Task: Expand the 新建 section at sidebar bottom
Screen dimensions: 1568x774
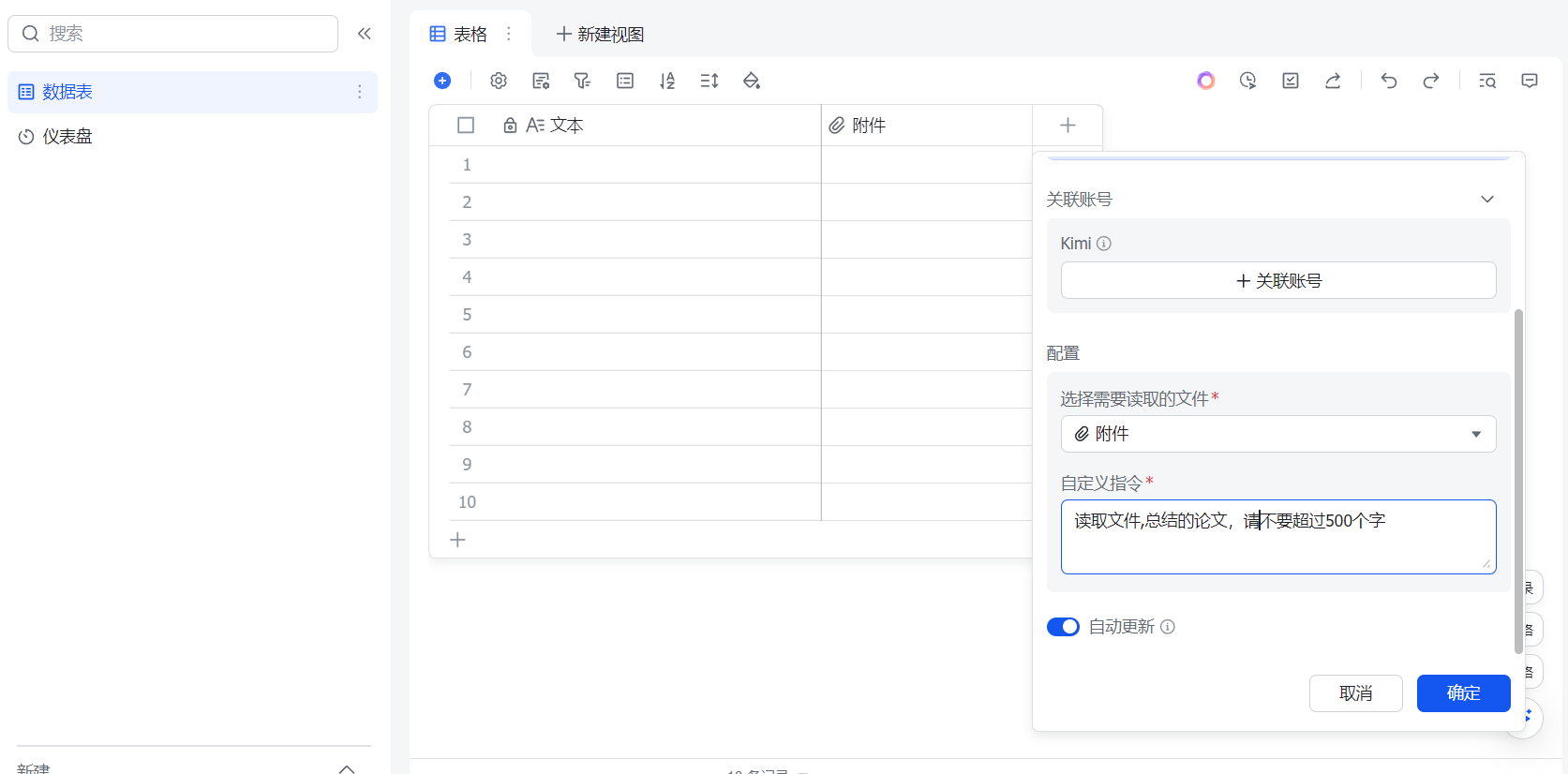Action: coord(347,768)
